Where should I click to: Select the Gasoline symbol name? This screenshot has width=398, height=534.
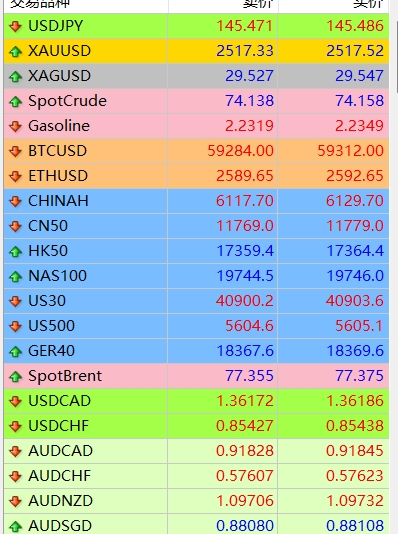(x=59, y=126)
